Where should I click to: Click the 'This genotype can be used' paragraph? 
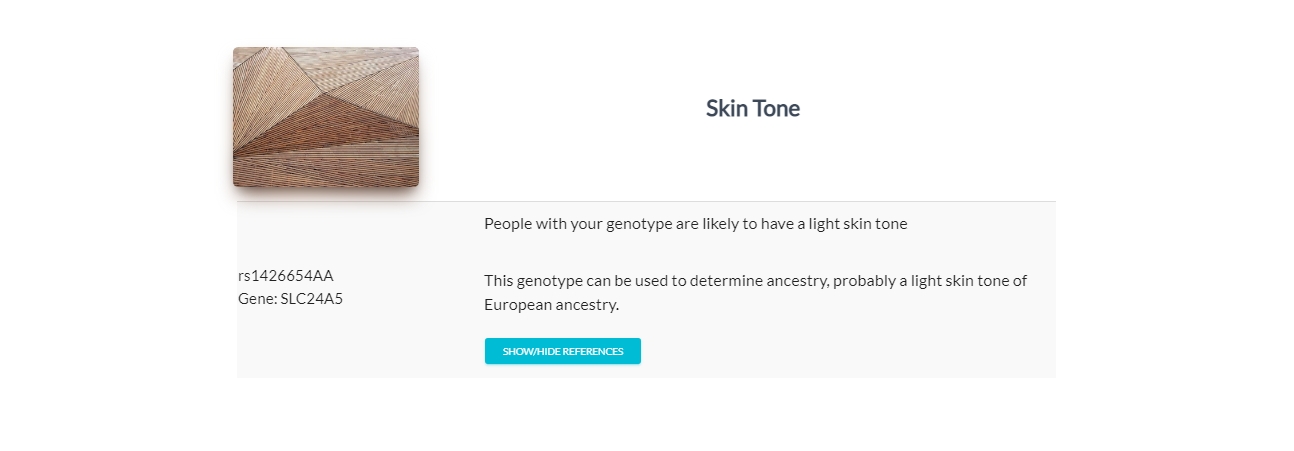tap(755, 293)
